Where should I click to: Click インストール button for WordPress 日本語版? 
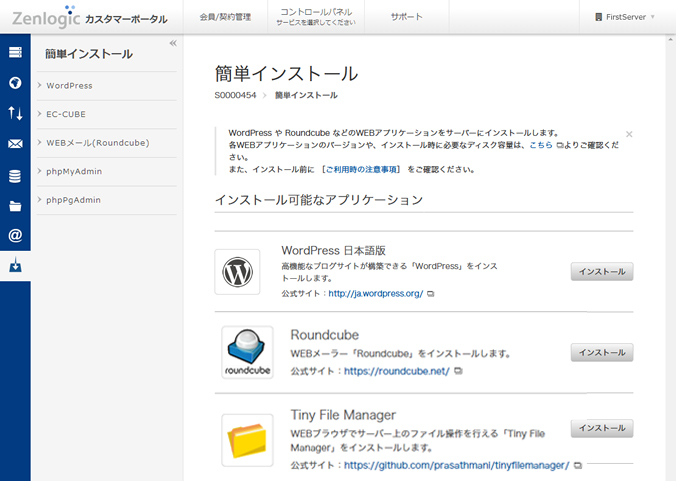602,271
